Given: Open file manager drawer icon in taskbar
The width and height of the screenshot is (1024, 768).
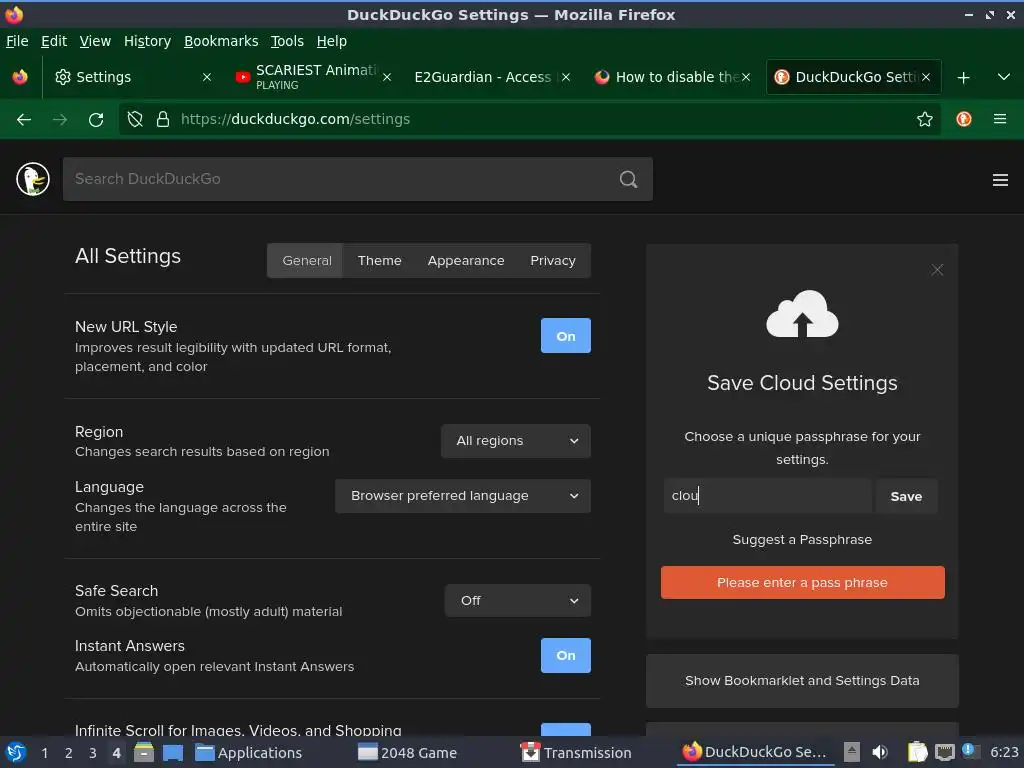Looking at the screenshot, I should point(144,752).
